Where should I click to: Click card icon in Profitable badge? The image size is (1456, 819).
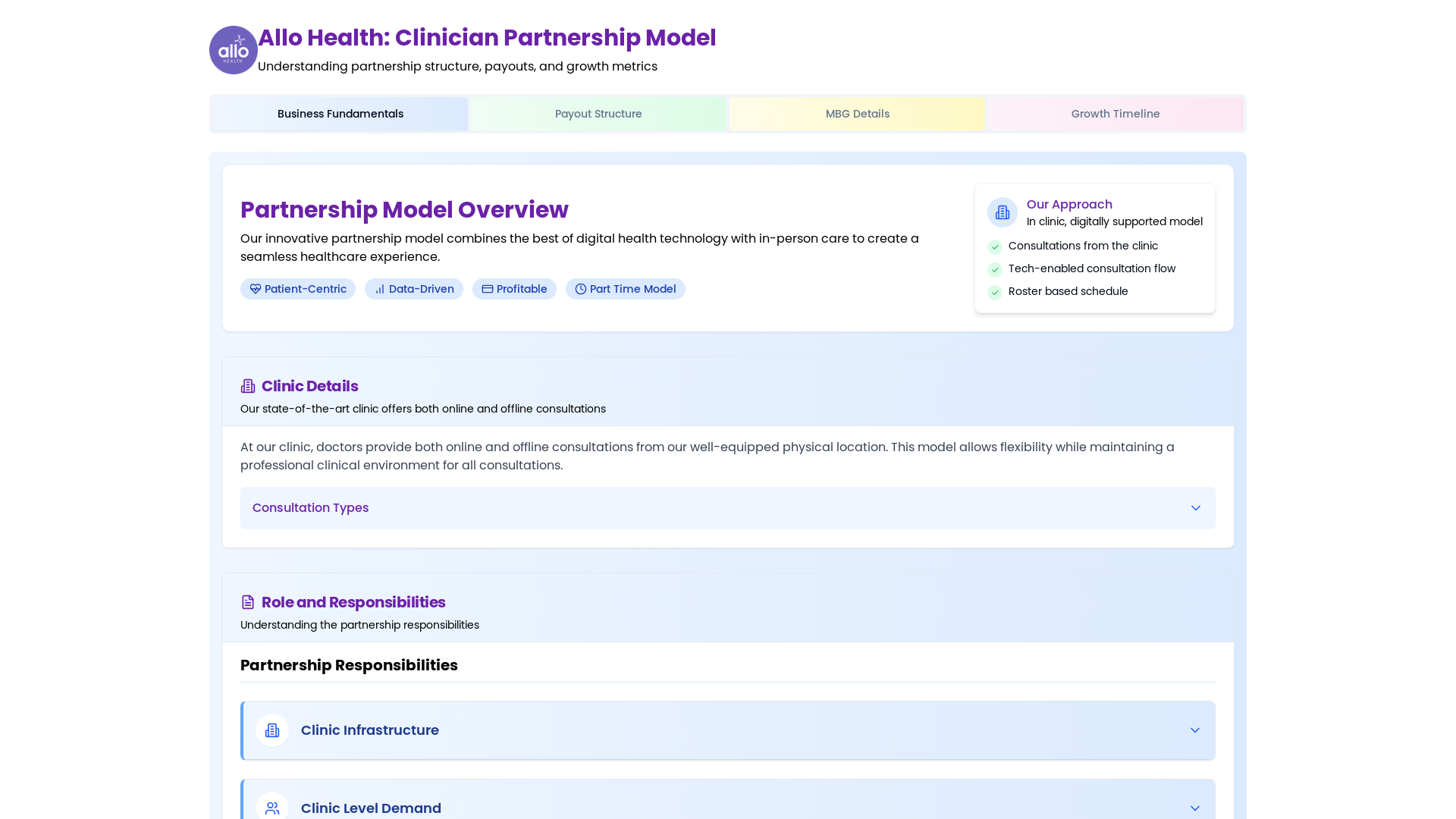[x=488, y=289]
